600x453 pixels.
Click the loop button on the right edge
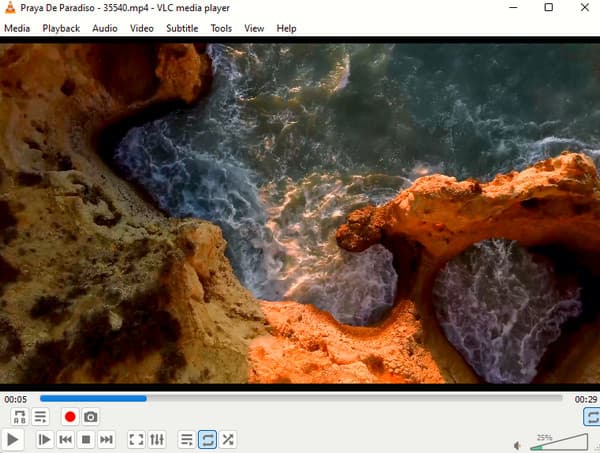pos(592,417)
